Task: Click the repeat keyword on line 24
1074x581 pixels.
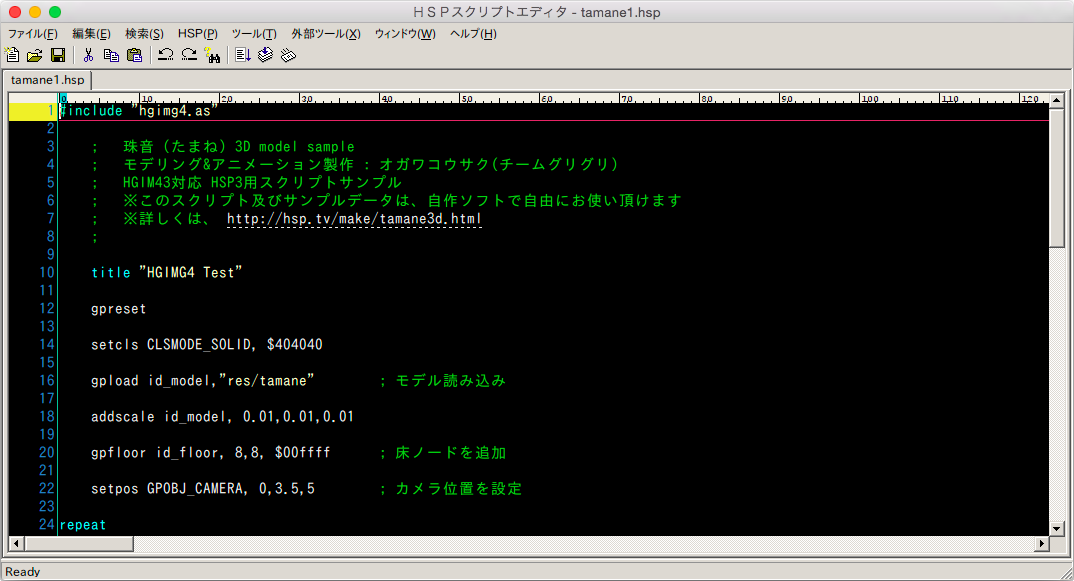Action: point(83,525)
